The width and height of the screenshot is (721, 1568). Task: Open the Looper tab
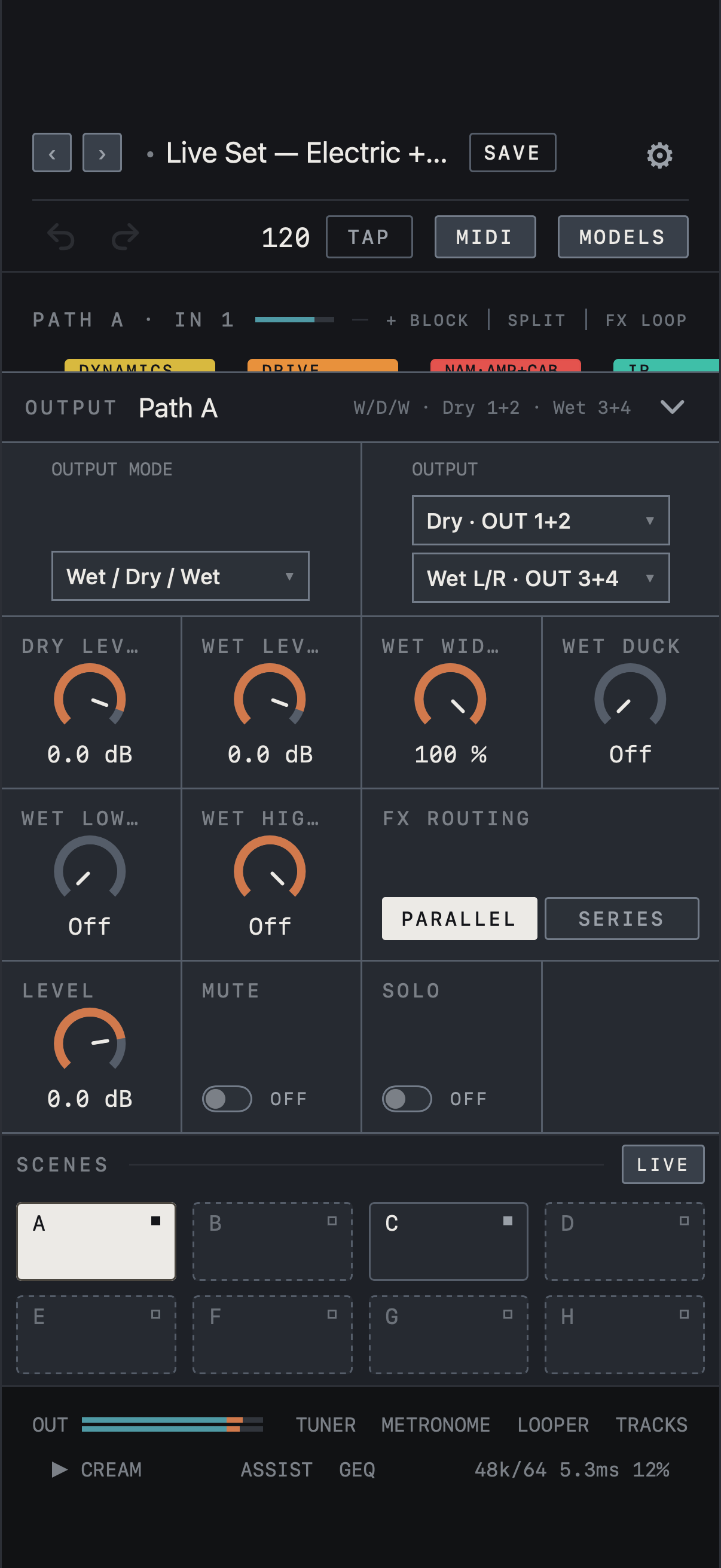pos(552,1425)
